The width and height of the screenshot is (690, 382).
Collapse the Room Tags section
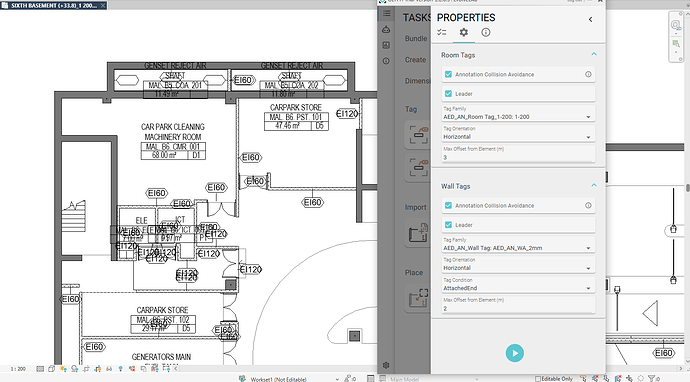point(594,54)
